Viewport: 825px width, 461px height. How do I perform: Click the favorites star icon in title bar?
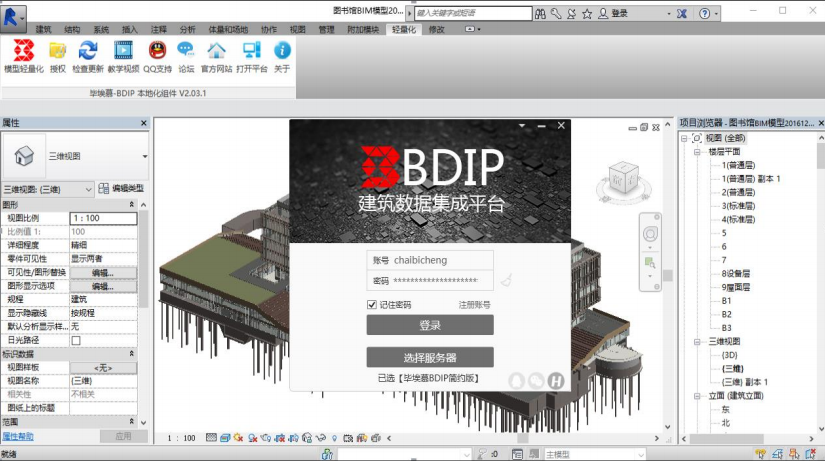click(x=587, y=14)
